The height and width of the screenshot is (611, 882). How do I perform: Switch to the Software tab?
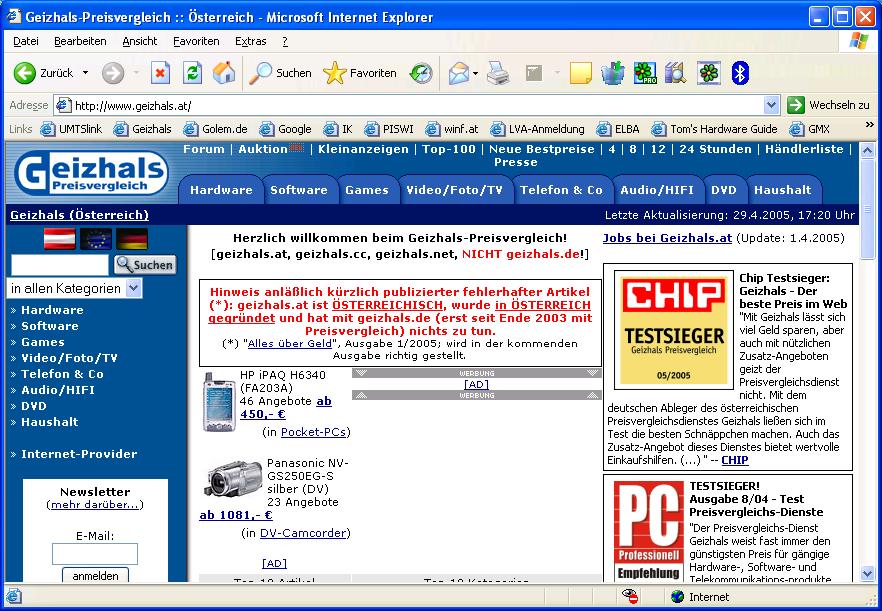click(x=299, y=190)
